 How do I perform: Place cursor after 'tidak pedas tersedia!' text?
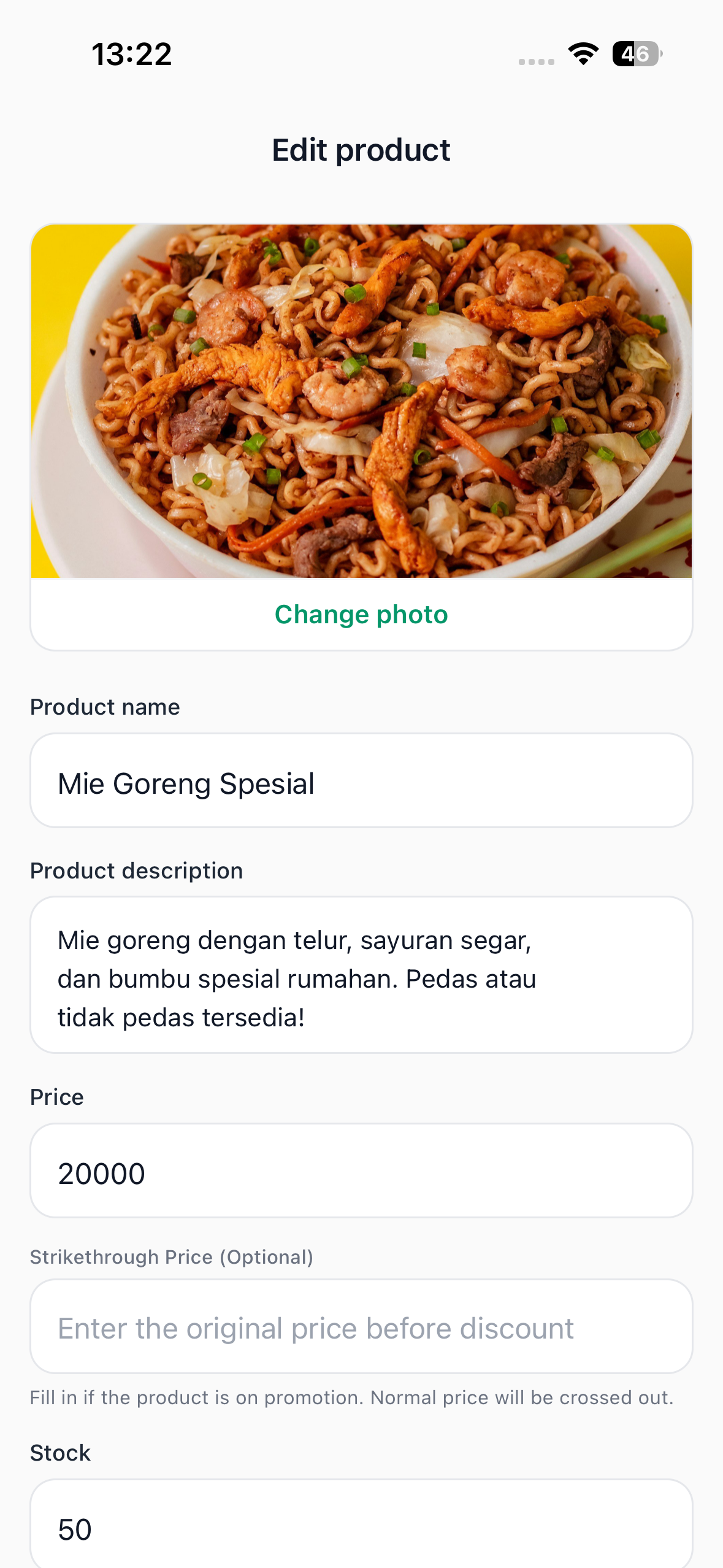306,1018
